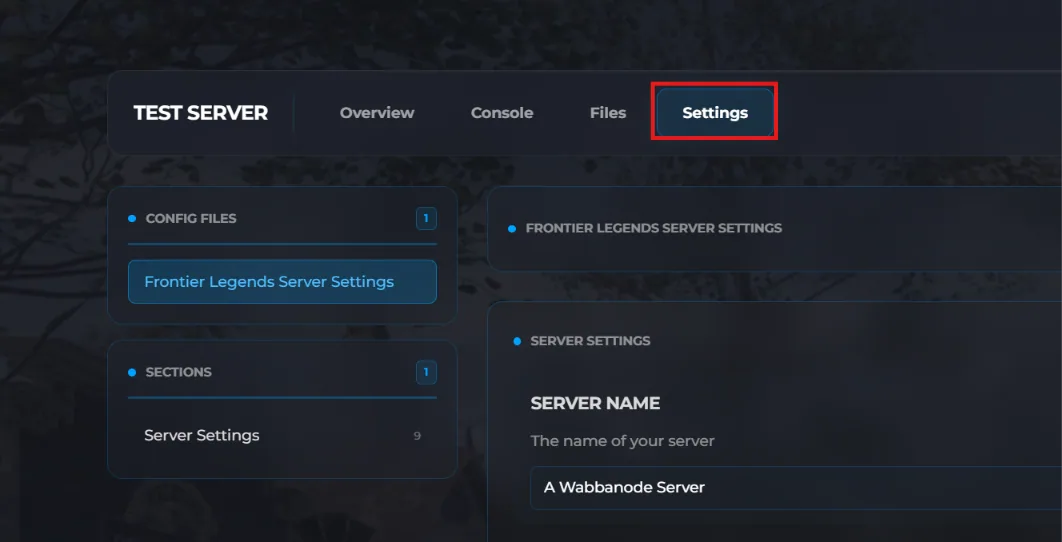Select Frontier Legends Server Settings config file
Viewport: 1062px width, 542px height.
coord(282,282)
